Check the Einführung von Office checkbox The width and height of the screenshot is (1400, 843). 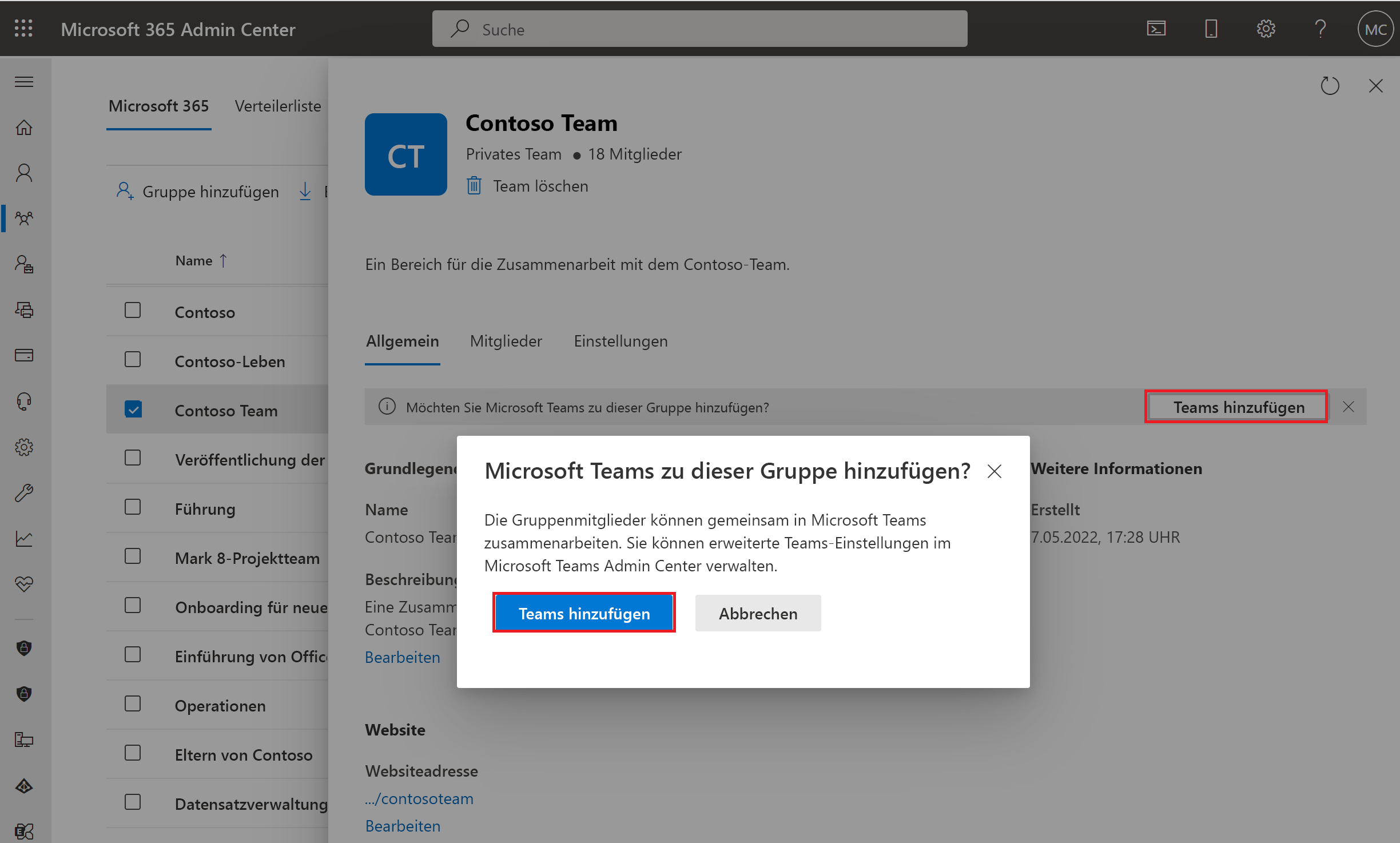tap(133, 654)
